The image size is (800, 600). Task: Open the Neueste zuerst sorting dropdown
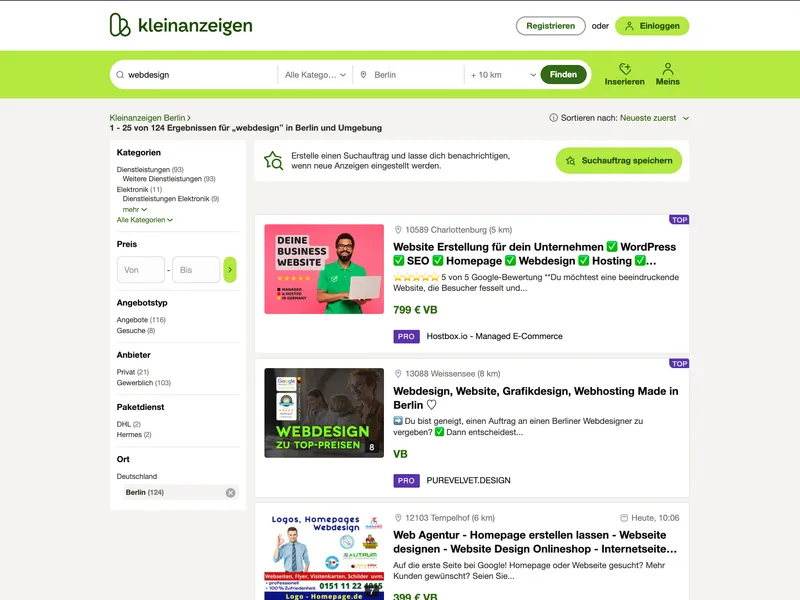(x=655, y=118)
